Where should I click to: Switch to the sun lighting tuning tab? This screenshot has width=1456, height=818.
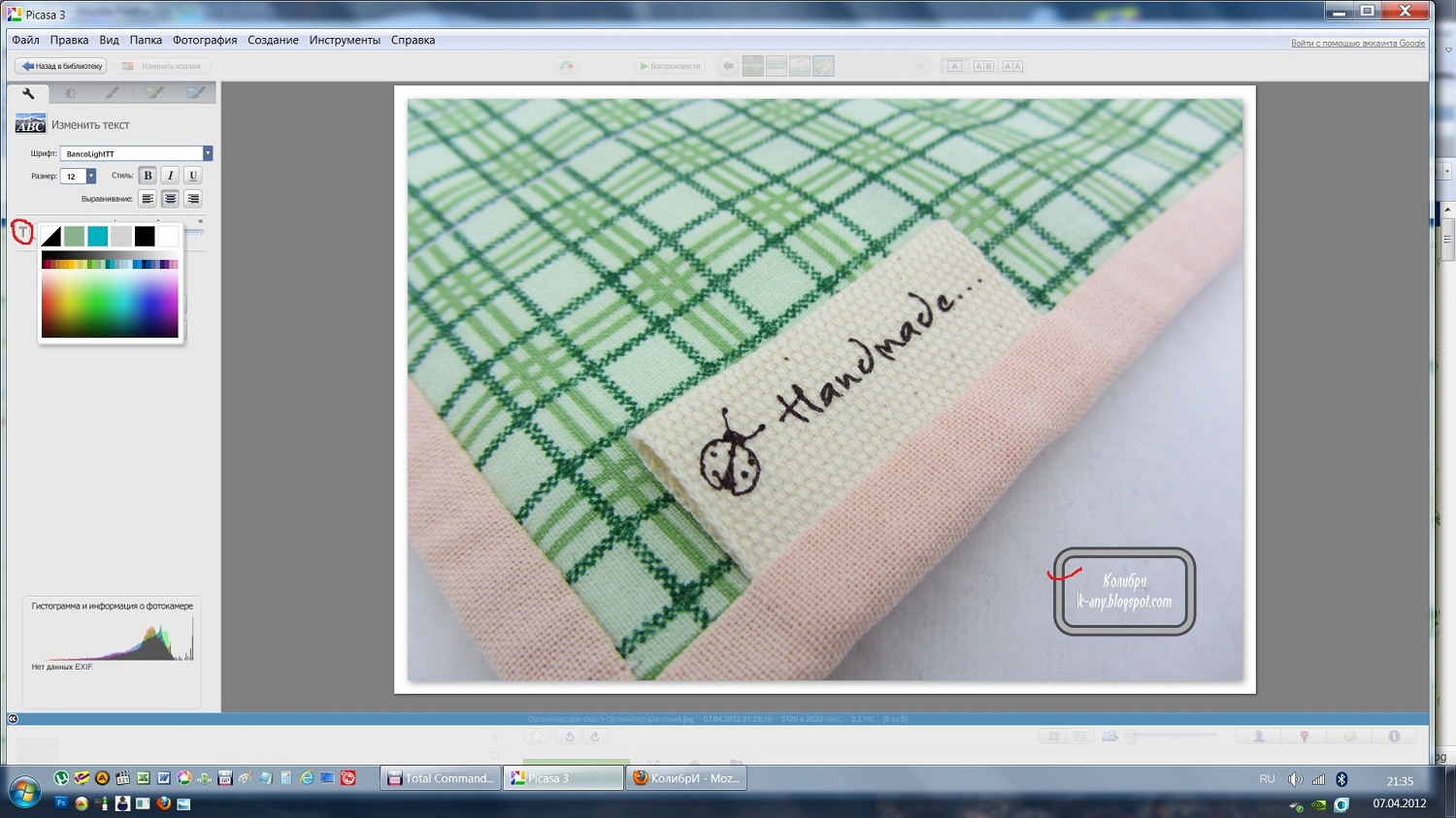[70, 93]
